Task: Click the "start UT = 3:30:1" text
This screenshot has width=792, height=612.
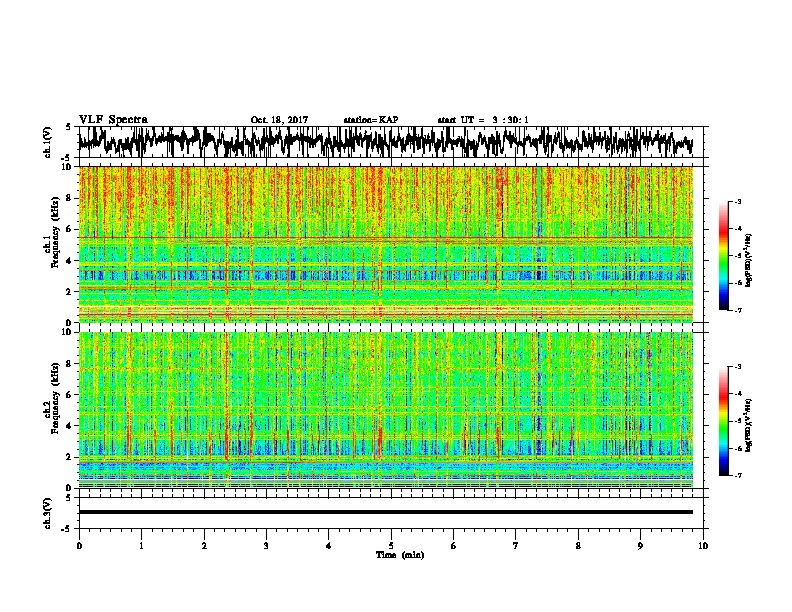Action: click(x=483, y=120)
